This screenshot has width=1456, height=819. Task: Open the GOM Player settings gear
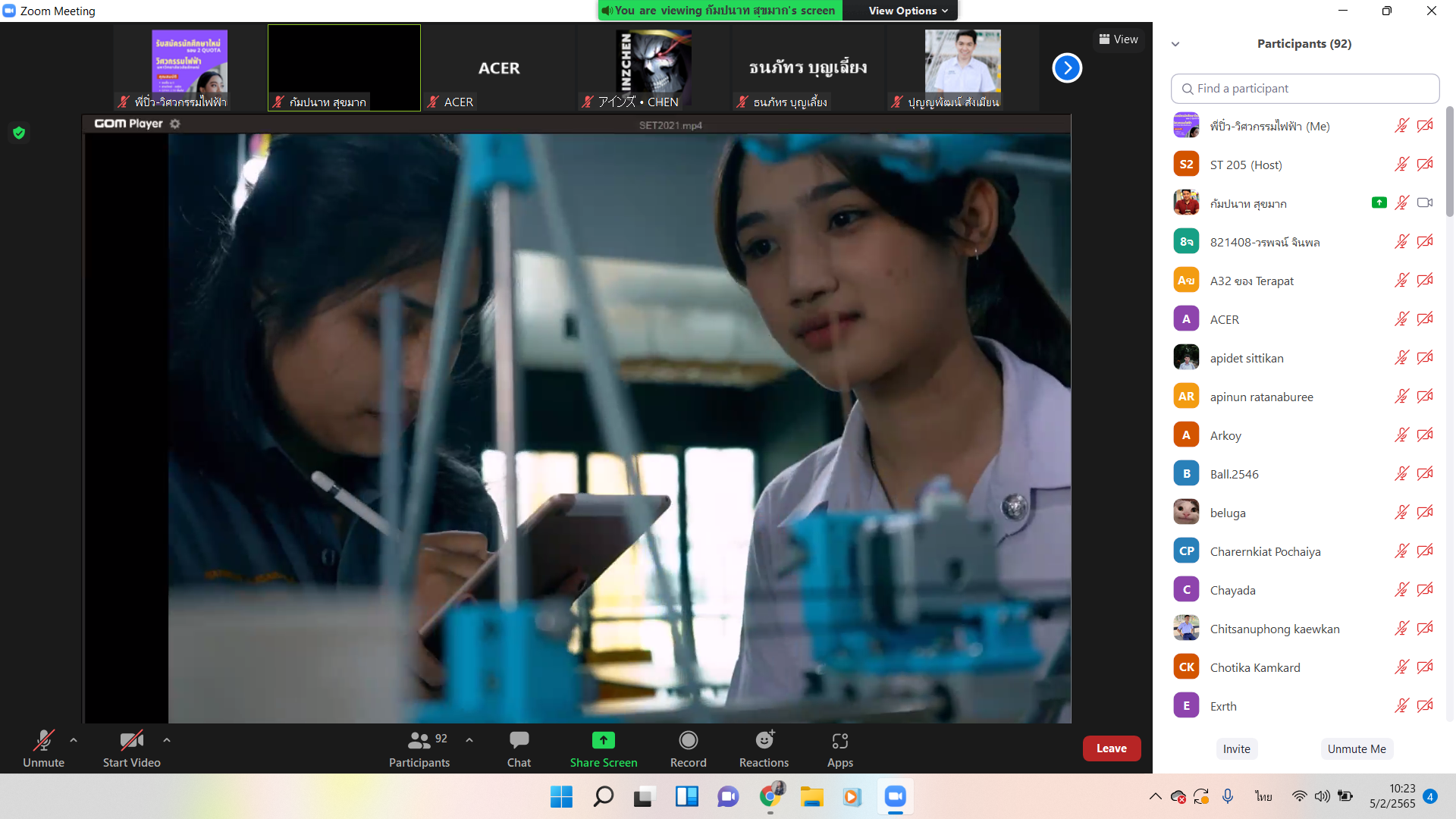click(175, 124)
